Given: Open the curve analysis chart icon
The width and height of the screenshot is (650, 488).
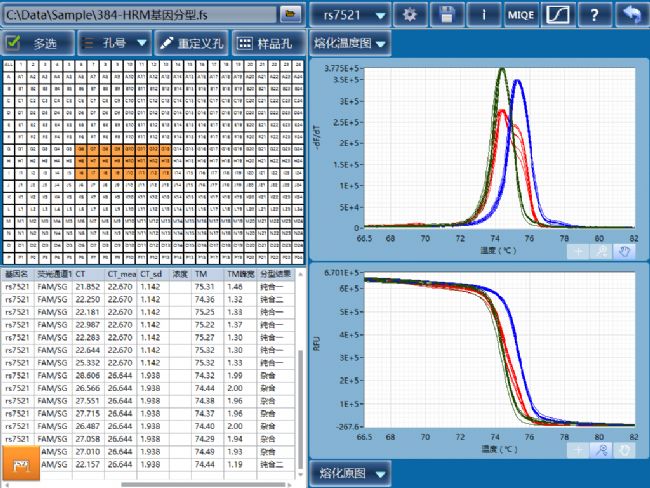Looking at the screenshot, I should [x=558, y=15].
